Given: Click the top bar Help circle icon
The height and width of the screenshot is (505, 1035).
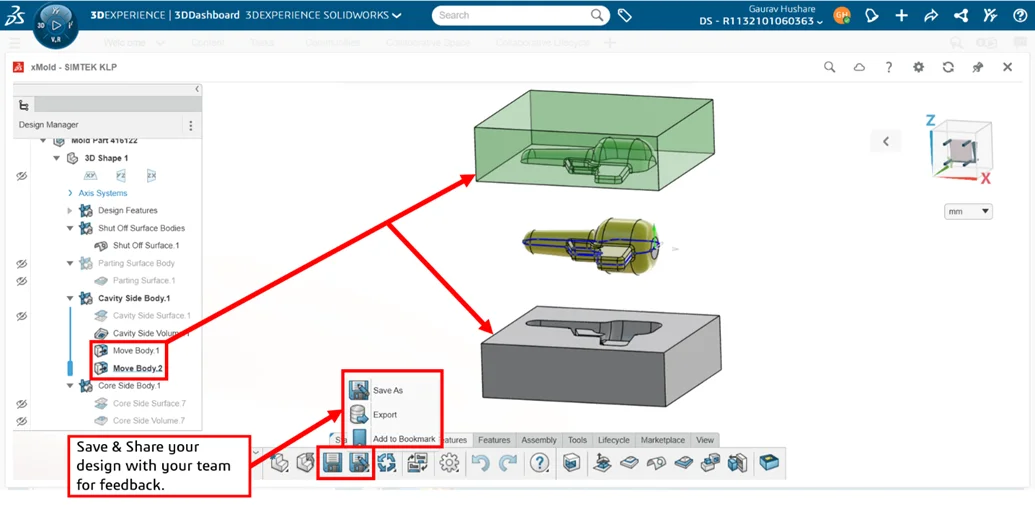Looking at the screenshot, I should (x=1020, y=15).
